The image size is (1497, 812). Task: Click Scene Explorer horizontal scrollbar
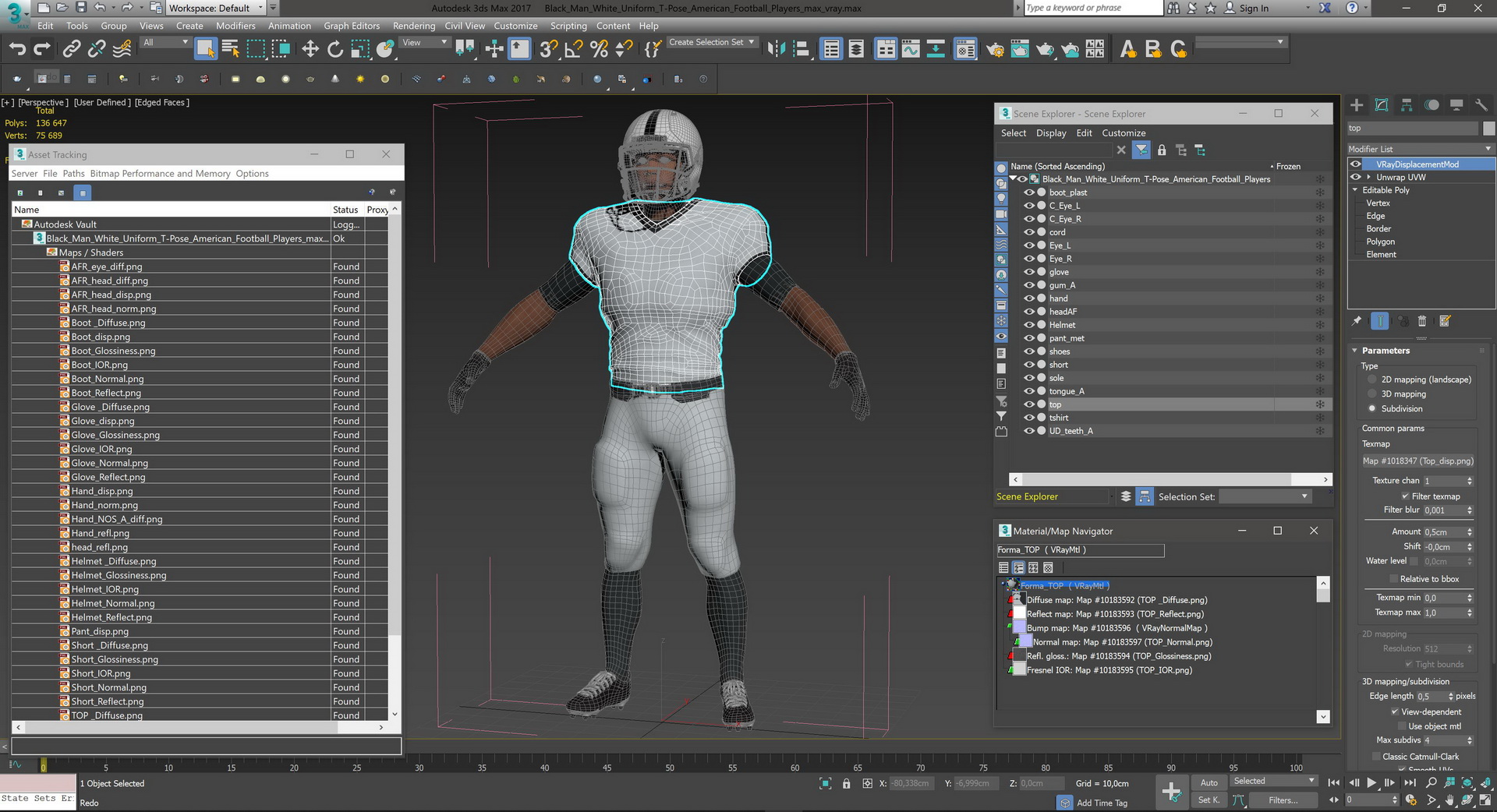[1170, 479]
